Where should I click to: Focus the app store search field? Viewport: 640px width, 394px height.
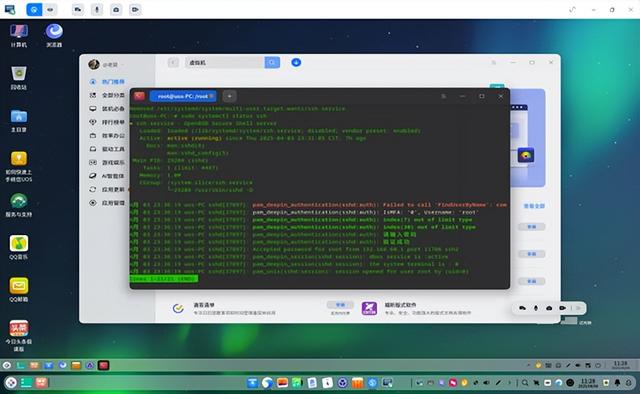[225, 62]
